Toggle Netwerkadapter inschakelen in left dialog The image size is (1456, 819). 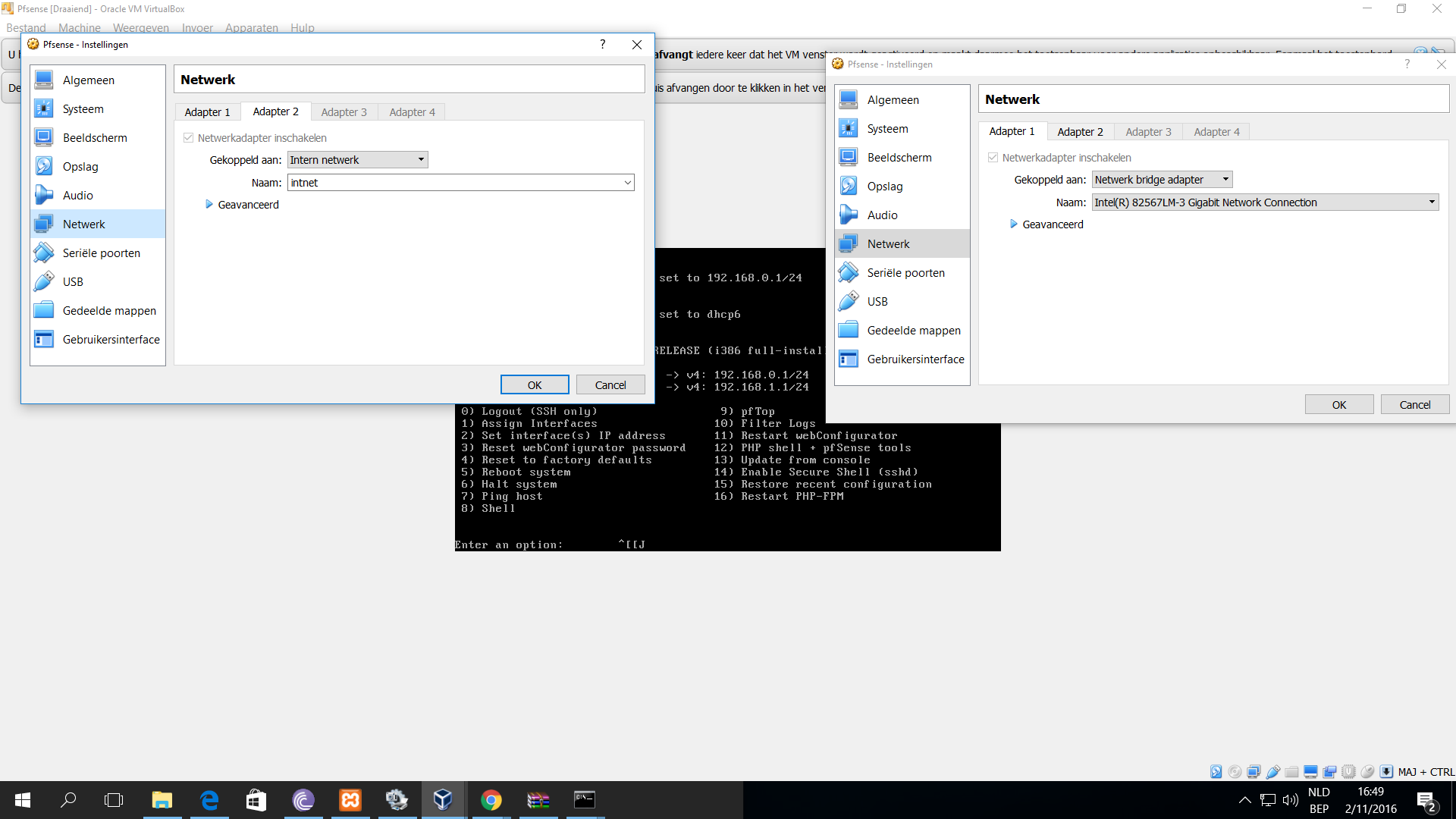point(189,138)
